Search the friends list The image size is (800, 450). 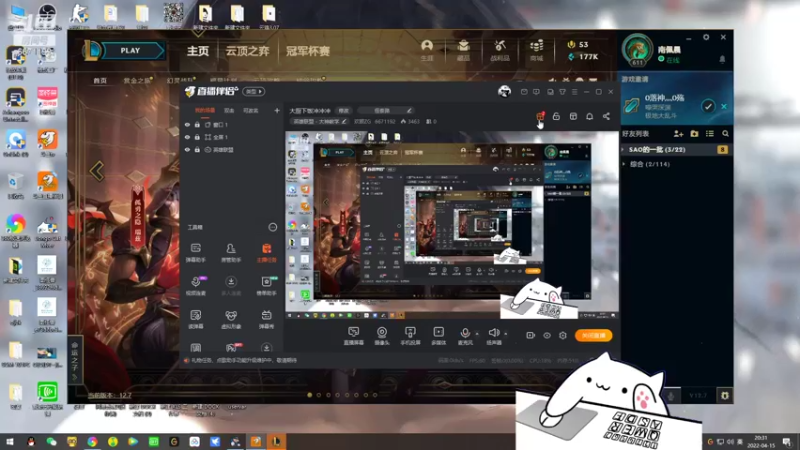pos(726,134)
